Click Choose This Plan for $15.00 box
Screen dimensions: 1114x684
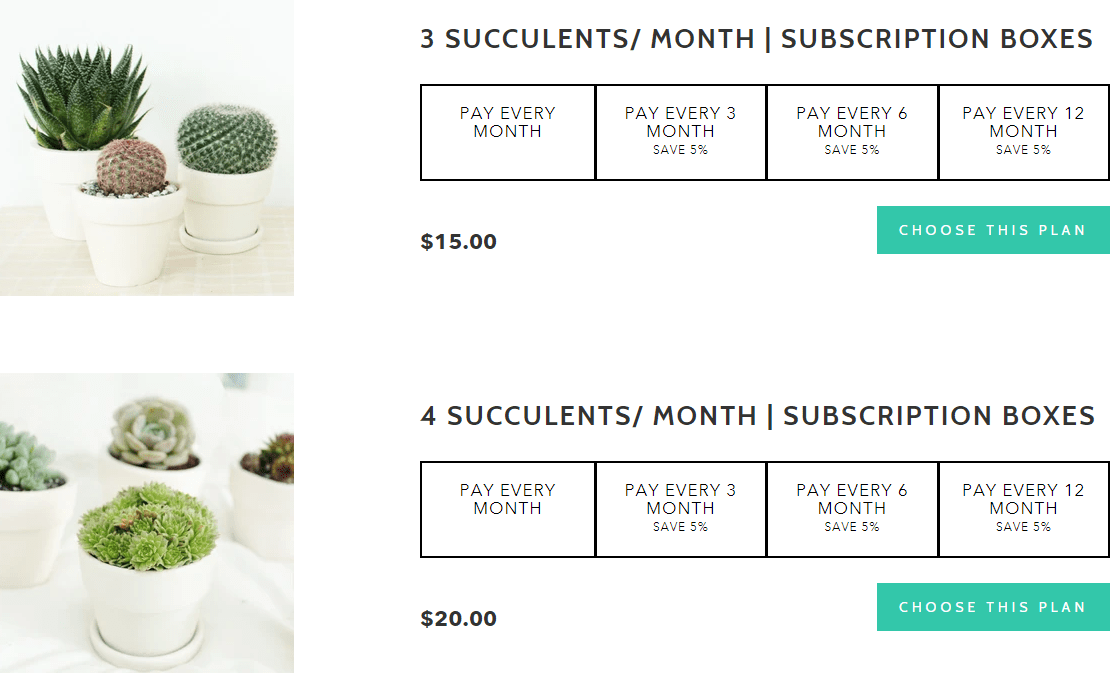[992, 230]
